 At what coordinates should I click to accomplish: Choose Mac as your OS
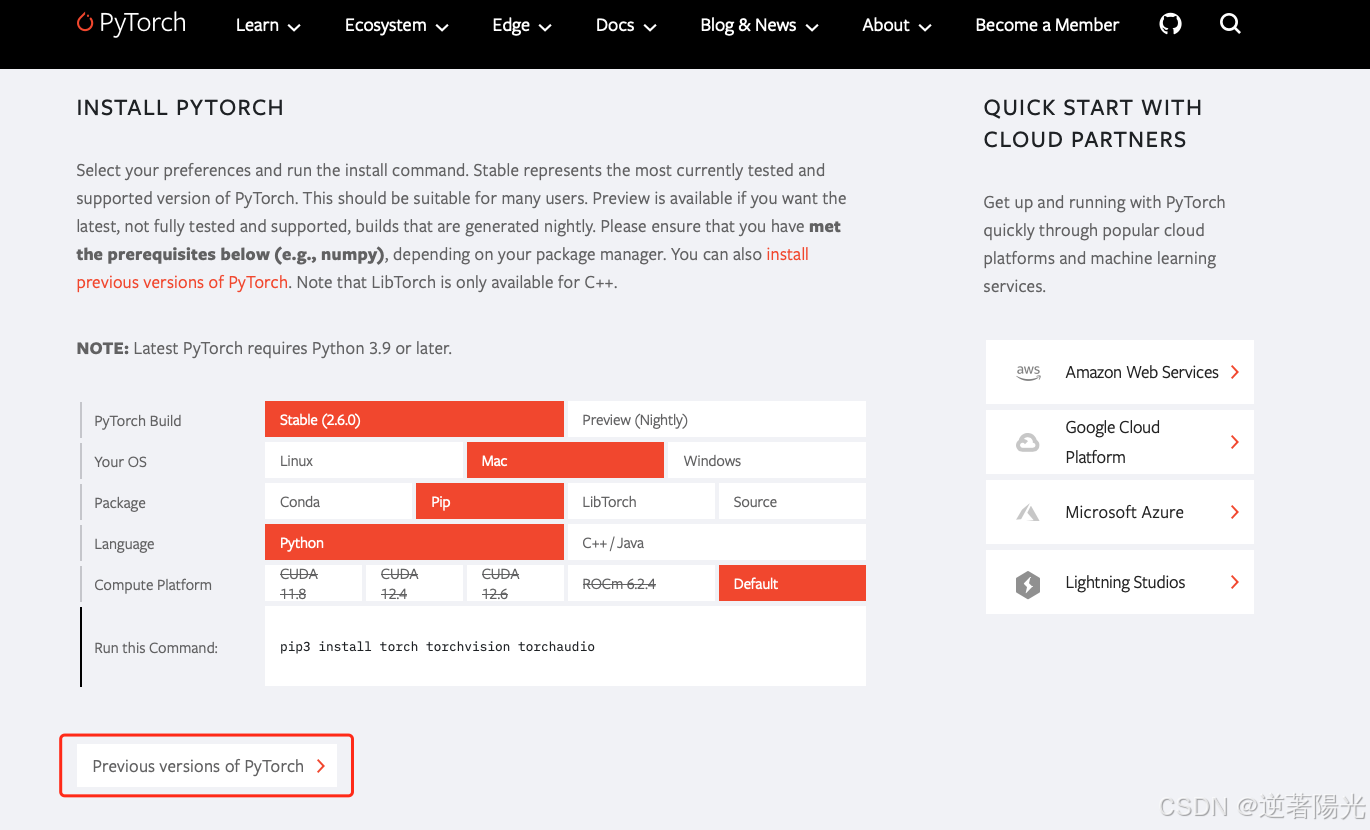(x=565, y=461)
